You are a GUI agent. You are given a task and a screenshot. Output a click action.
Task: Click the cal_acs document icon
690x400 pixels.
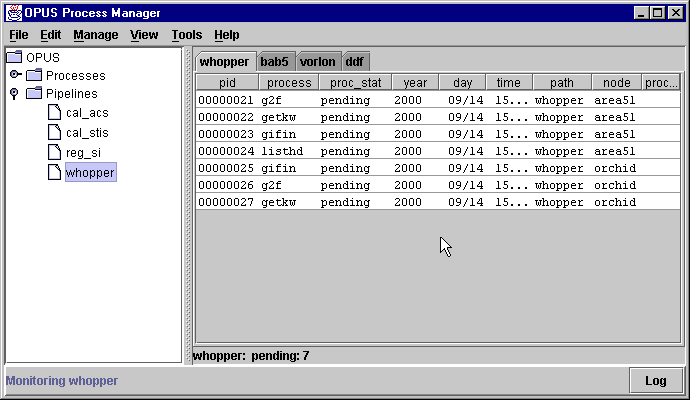coord(55,113)
